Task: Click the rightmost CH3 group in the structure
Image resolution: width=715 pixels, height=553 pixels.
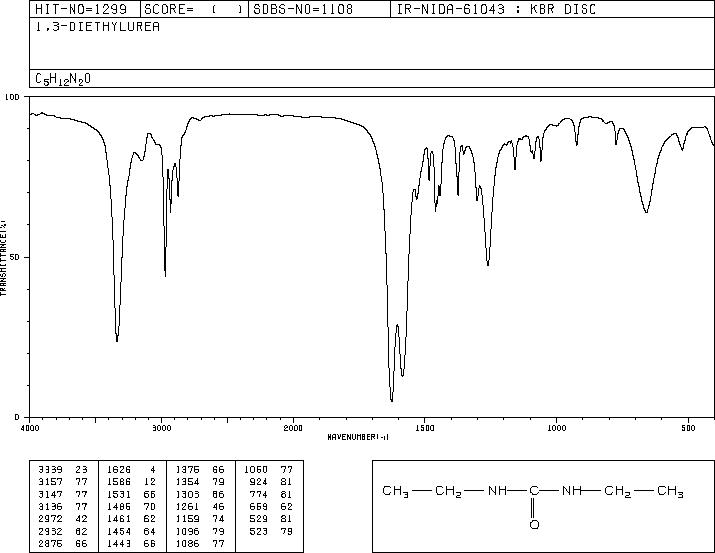Action: [670, 491]
